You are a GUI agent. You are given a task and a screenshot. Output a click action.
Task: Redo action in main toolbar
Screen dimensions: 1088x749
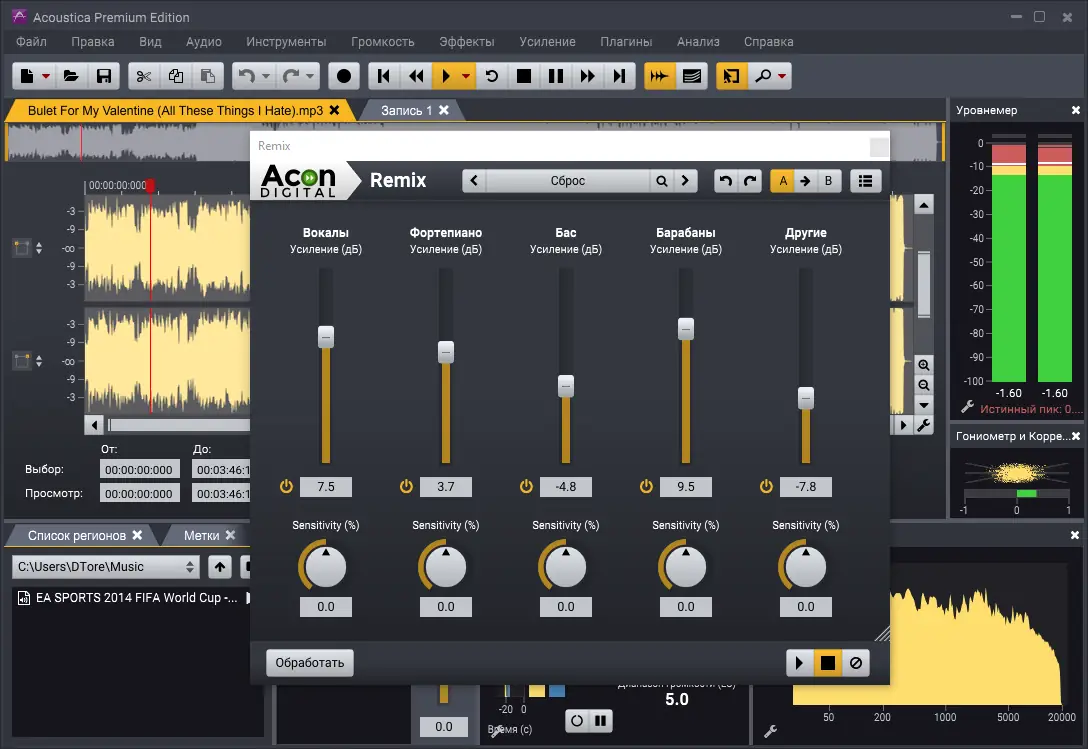click(291, 76)
